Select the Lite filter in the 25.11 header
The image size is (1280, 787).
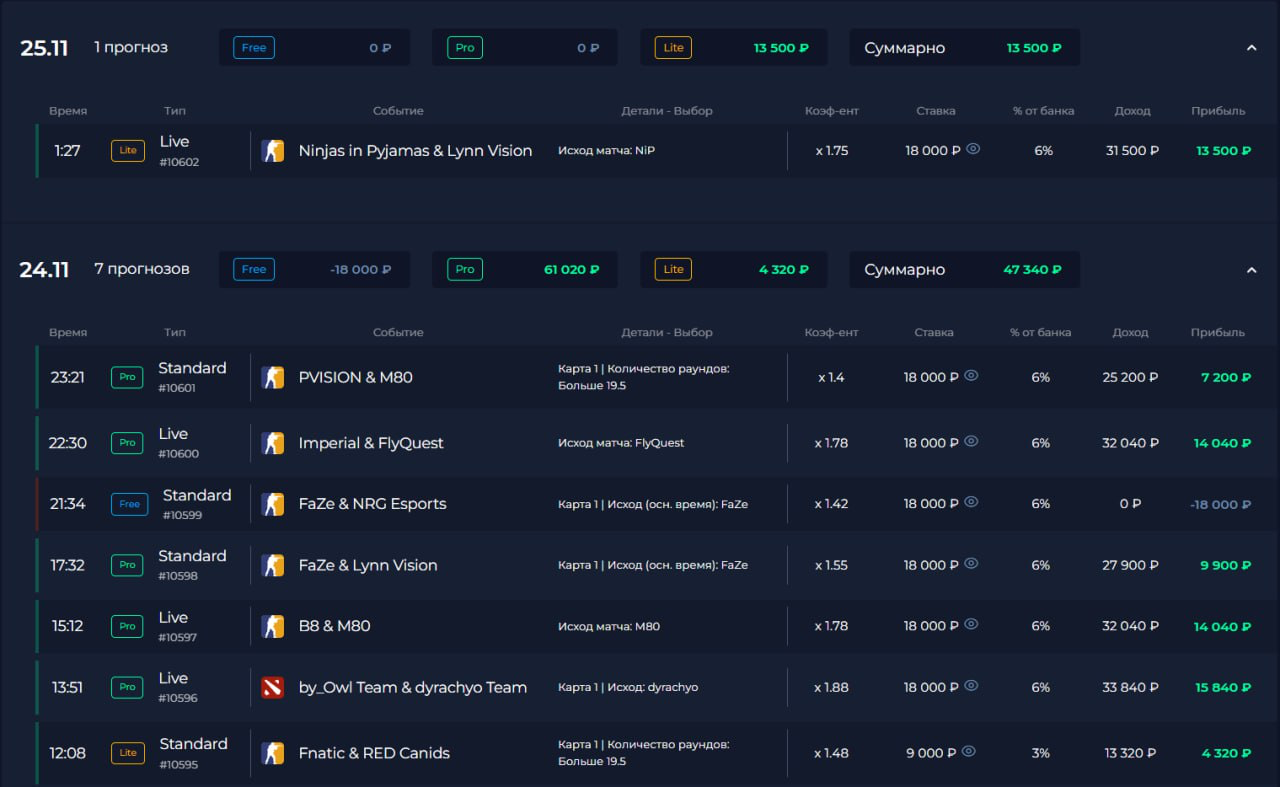(673, 47)
